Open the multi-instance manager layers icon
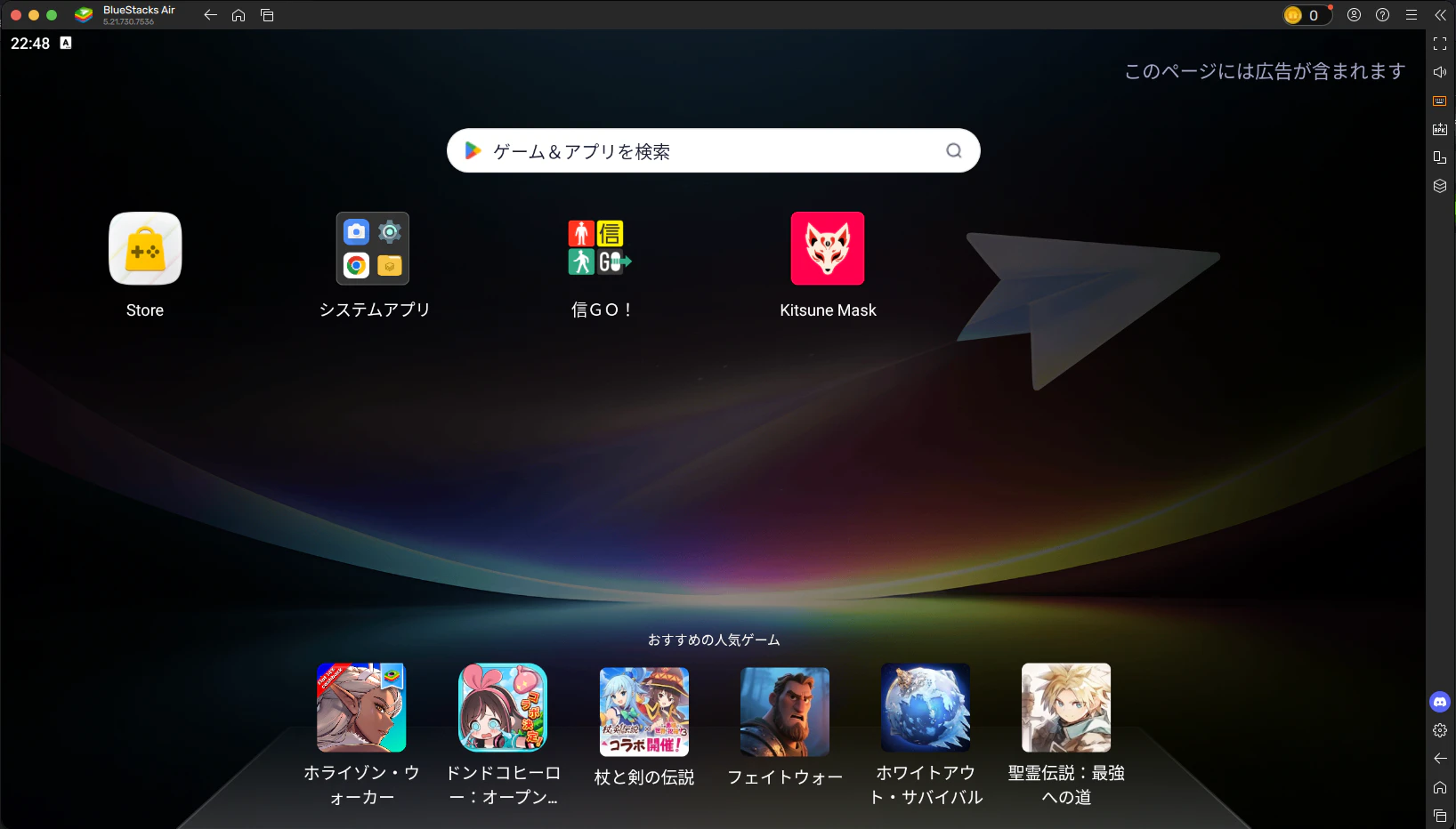 tap(1440, 186)
